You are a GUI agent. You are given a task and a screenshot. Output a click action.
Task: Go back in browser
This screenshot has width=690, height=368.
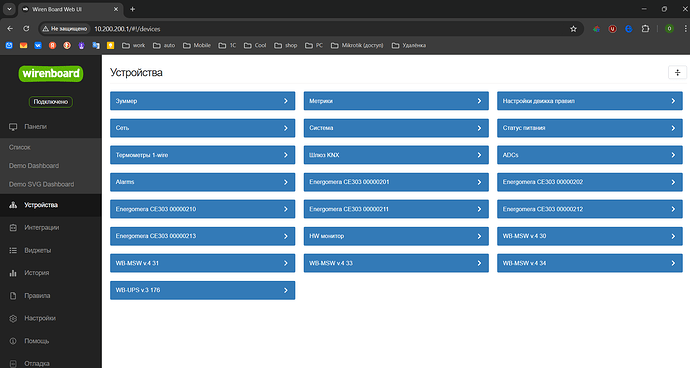coord(10,29)
